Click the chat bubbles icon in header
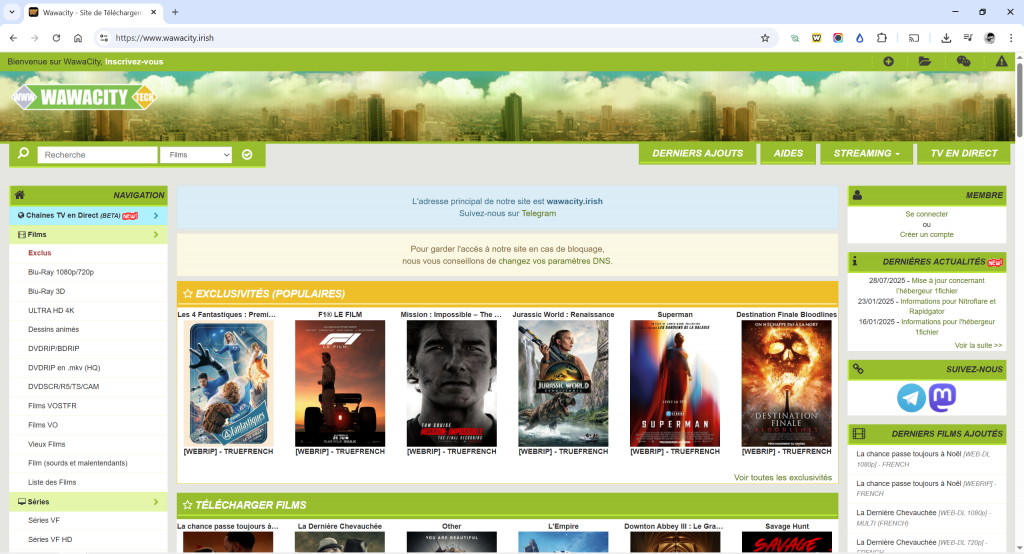Viewport: 1024px width, 554px height. (963, 61)
